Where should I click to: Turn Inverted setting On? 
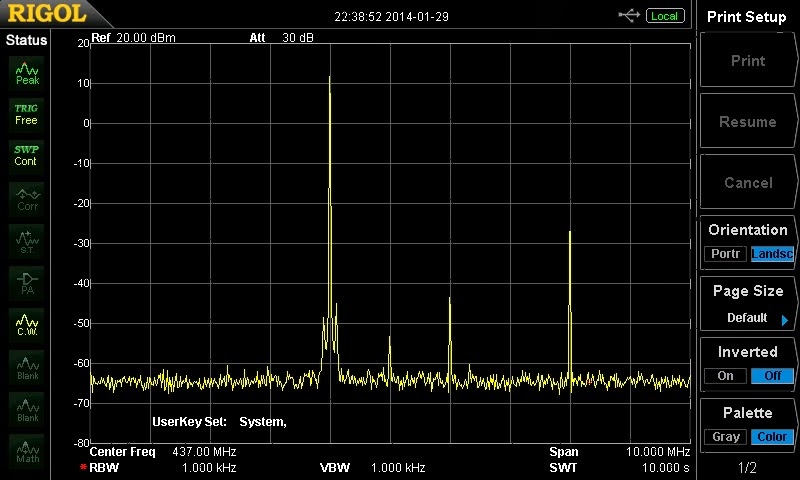click(725, 375)
